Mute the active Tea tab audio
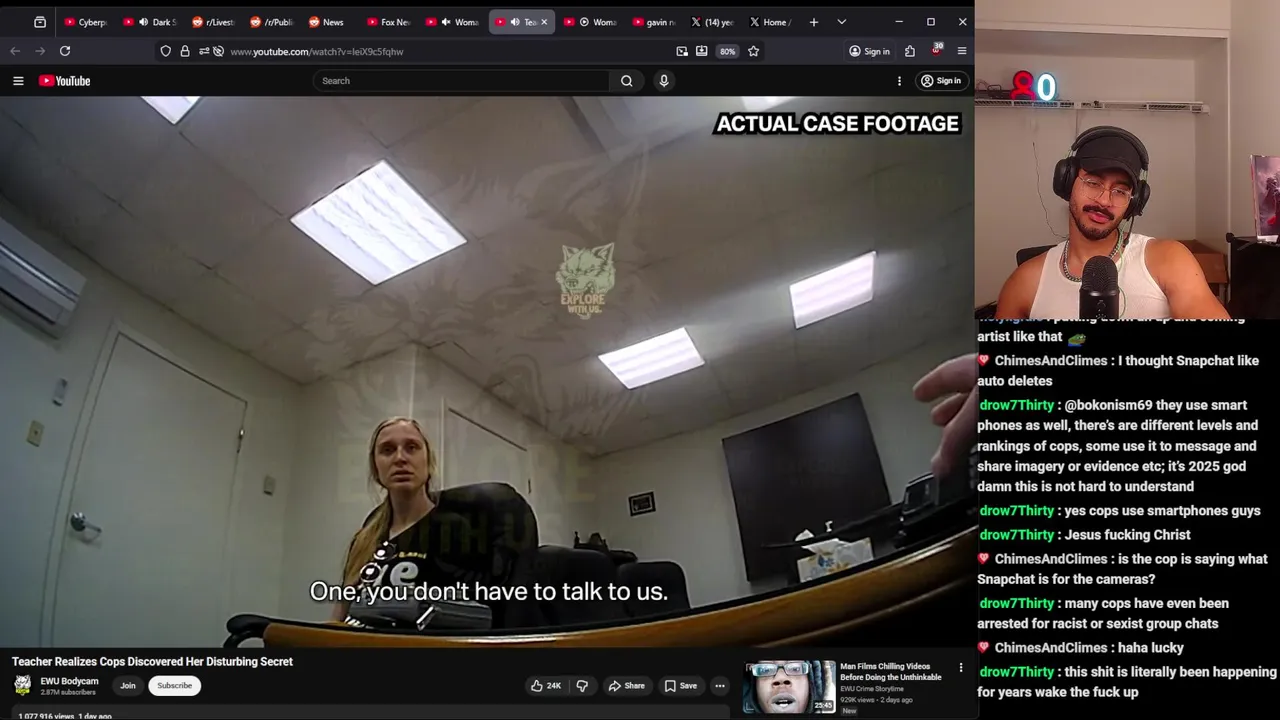 coord(515,22)
